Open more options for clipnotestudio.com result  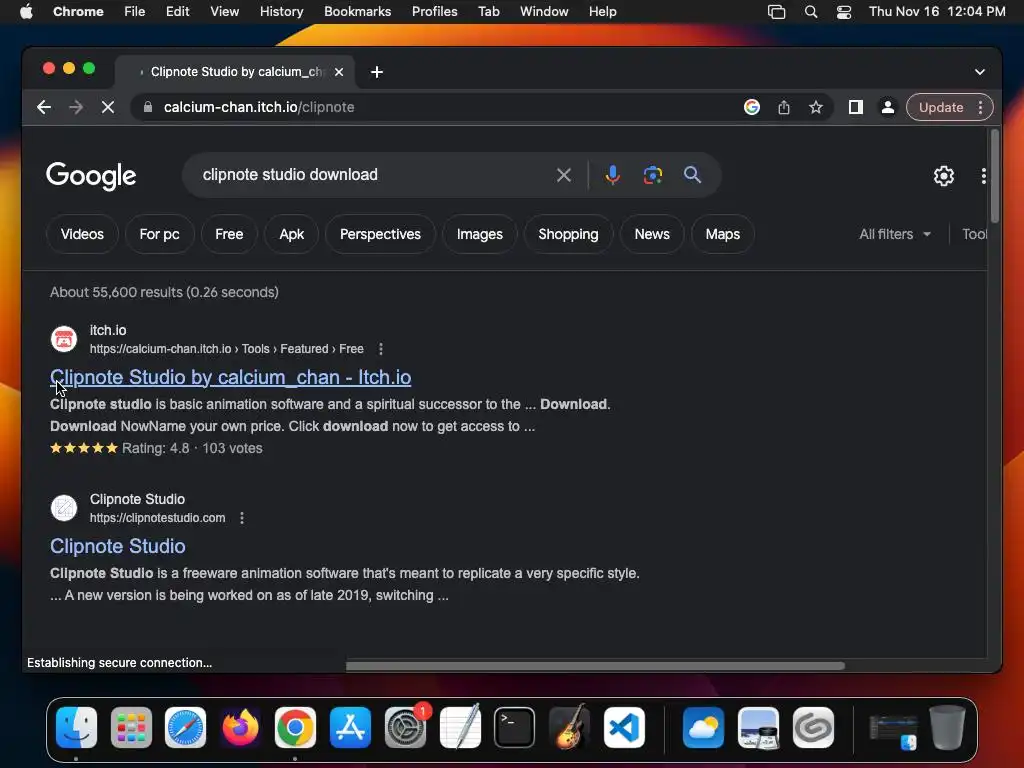click(242, 518)
